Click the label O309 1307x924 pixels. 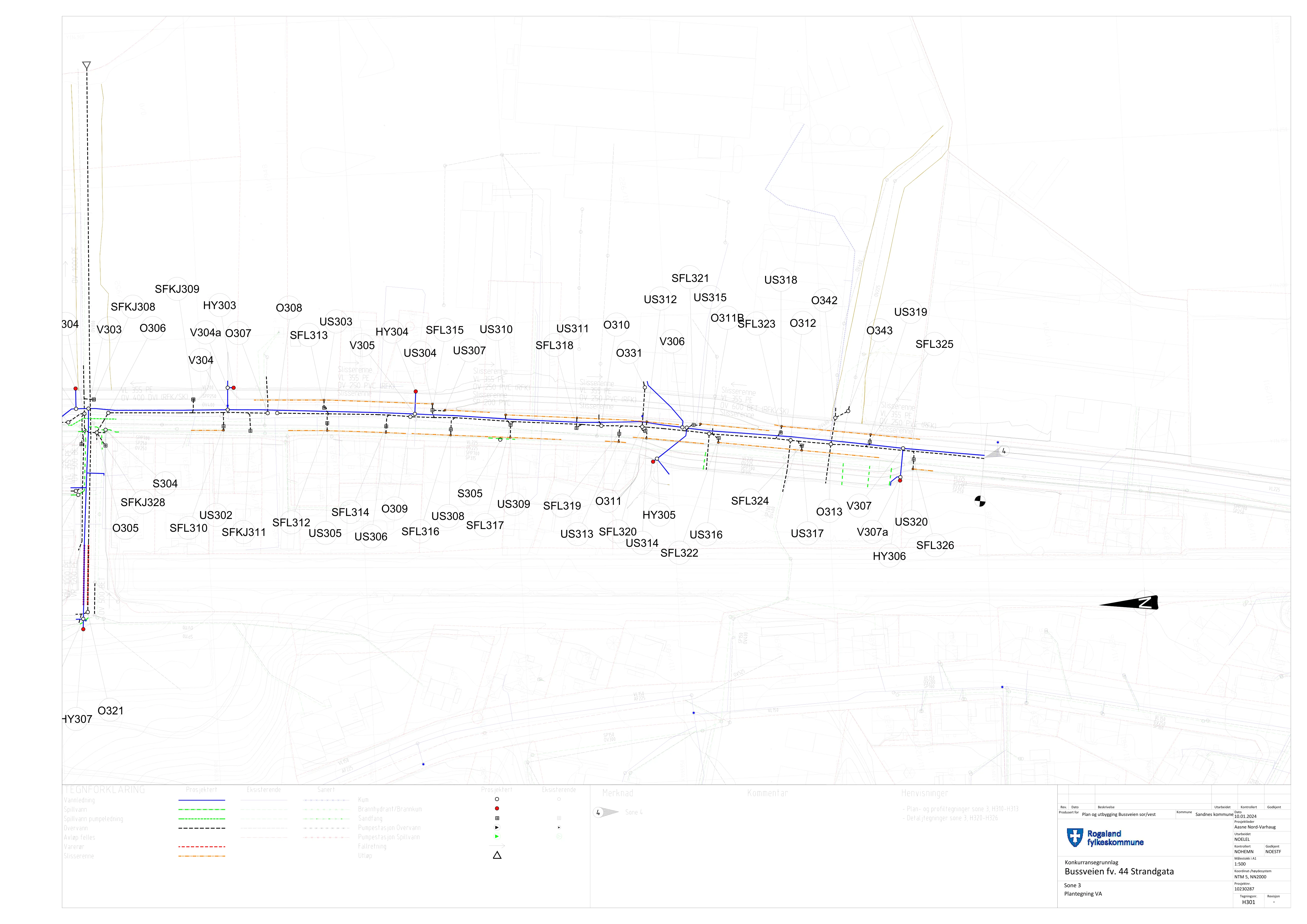point(395,509)
